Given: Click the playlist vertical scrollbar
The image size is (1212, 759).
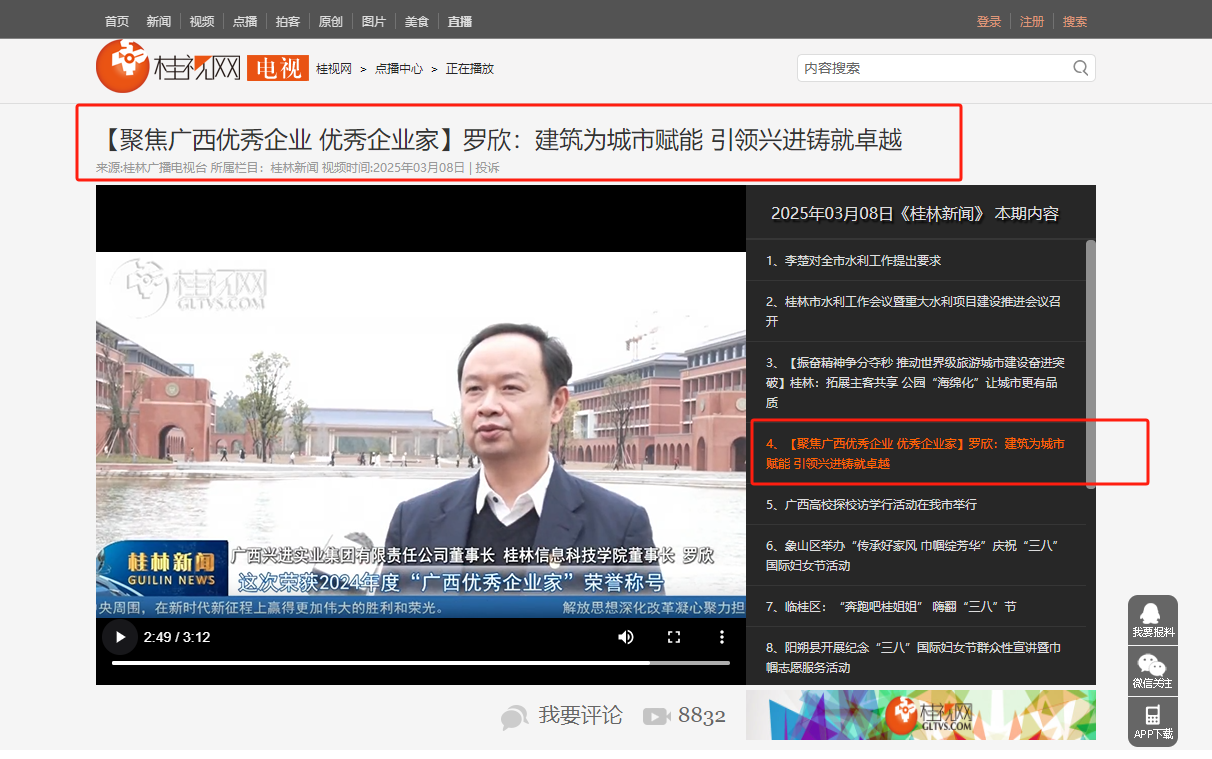Looking at the screenshot, I should click(1090, 362).
